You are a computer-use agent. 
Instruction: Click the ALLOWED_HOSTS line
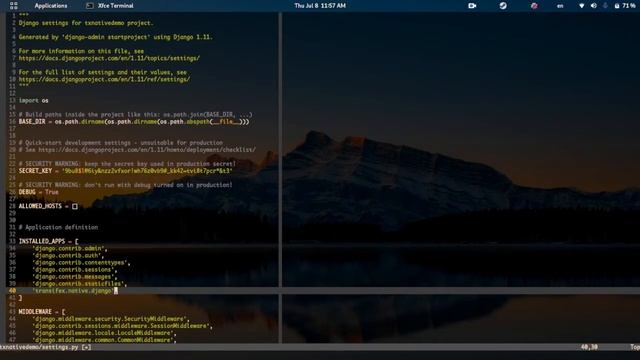coord(48,206)
